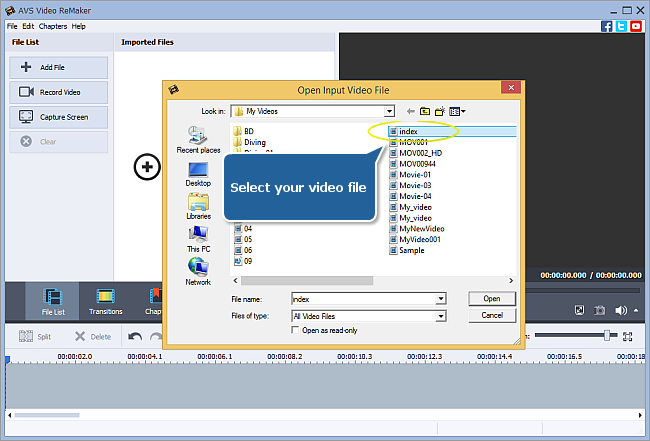Click dialog horizontal scrollbar left arrow
The height and width of the screenshot is (441, 650).
pyautogui.click(x=235, y=281)
